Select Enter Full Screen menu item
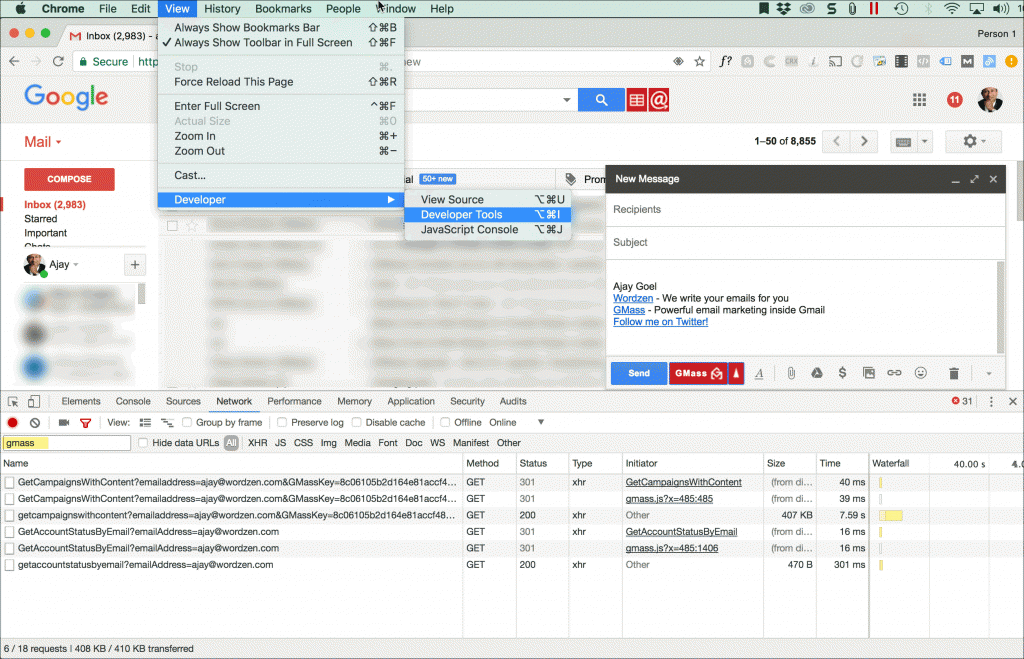 pos(281,106)
